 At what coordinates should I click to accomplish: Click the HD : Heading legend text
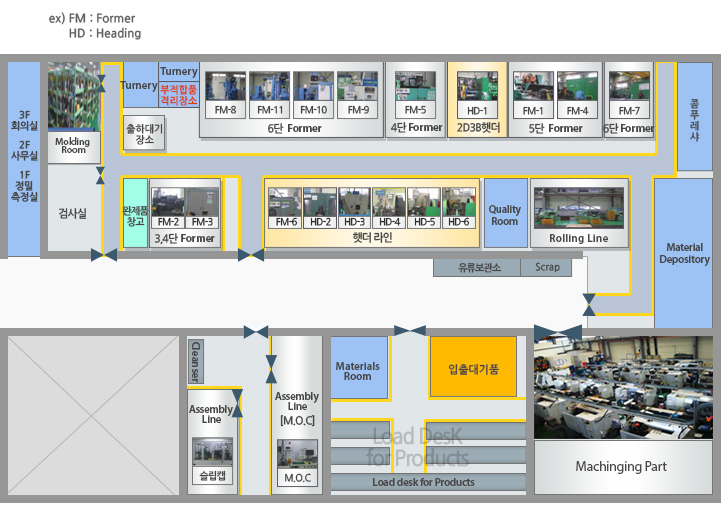coord(105,33)
